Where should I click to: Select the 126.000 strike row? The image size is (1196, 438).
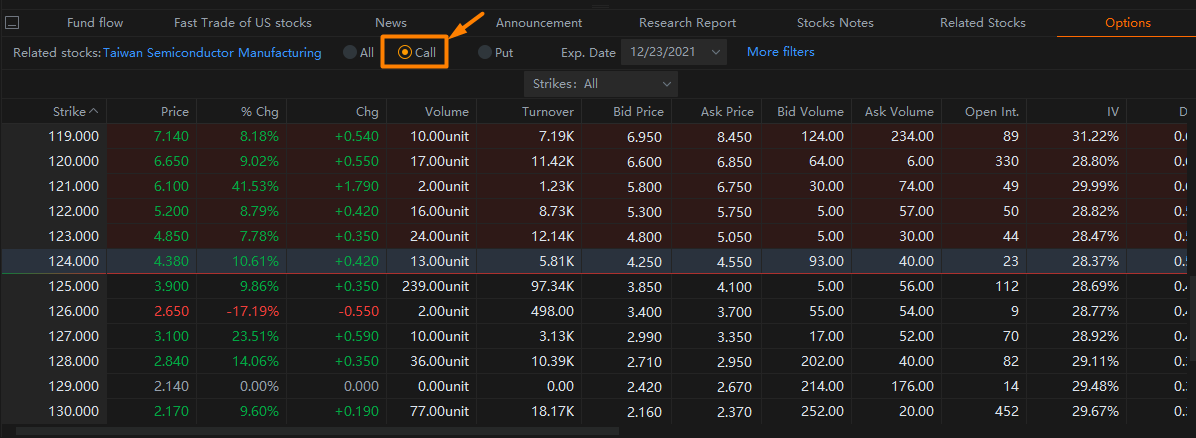[x=595, y=311]
